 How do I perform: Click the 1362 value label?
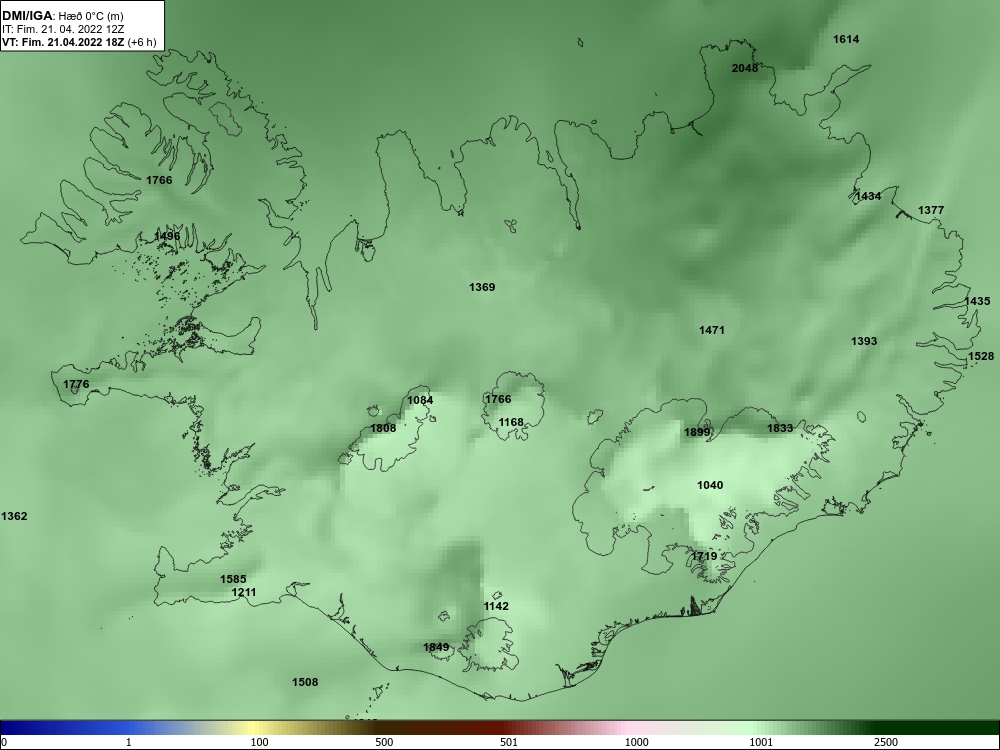tap(14, 517)
